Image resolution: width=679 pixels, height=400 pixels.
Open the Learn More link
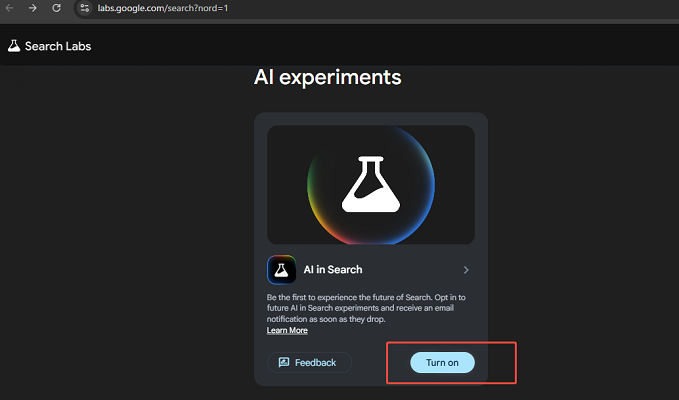287,331
